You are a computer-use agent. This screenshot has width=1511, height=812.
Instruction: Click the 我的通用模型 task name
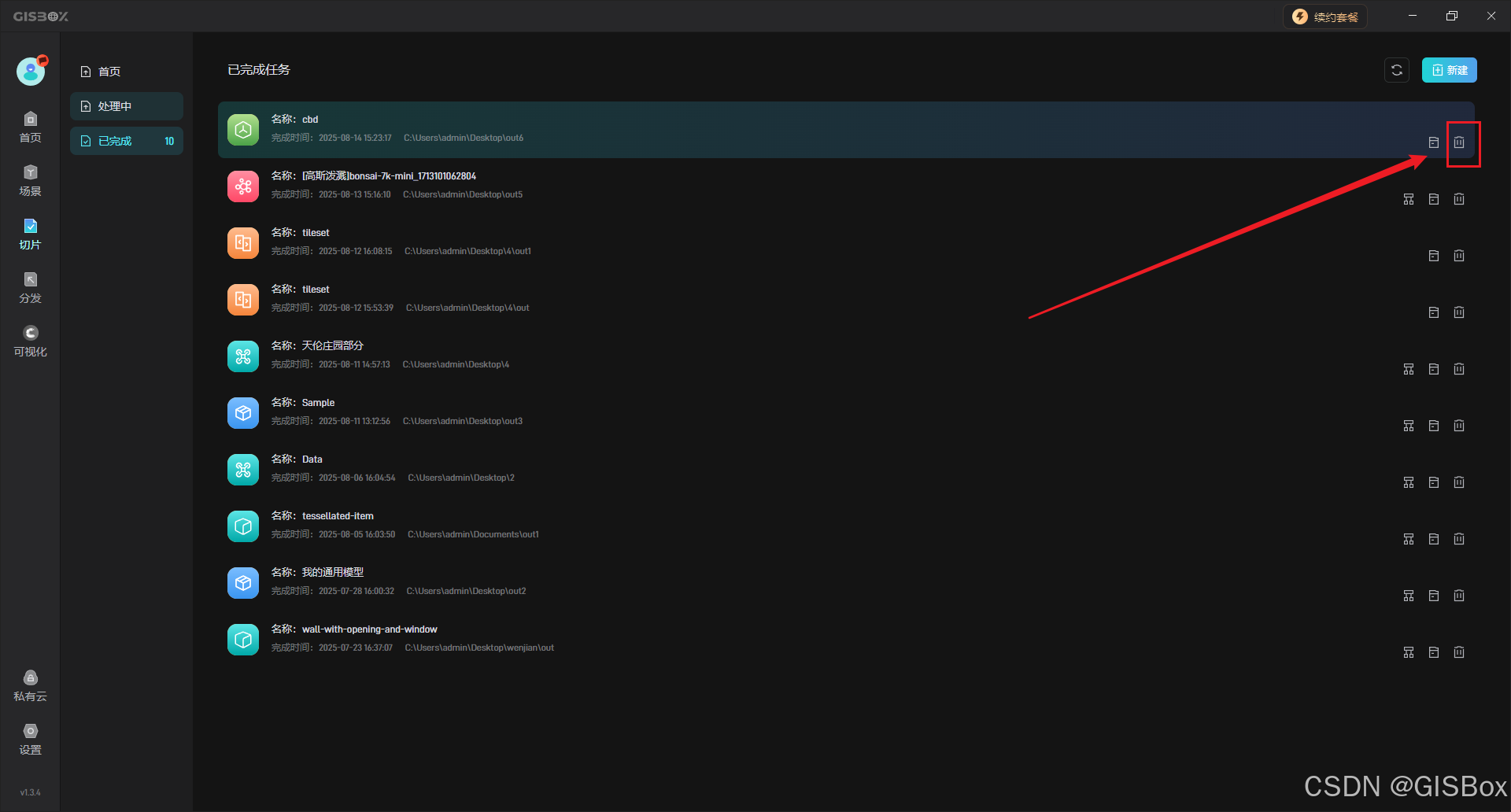point(333,572)
